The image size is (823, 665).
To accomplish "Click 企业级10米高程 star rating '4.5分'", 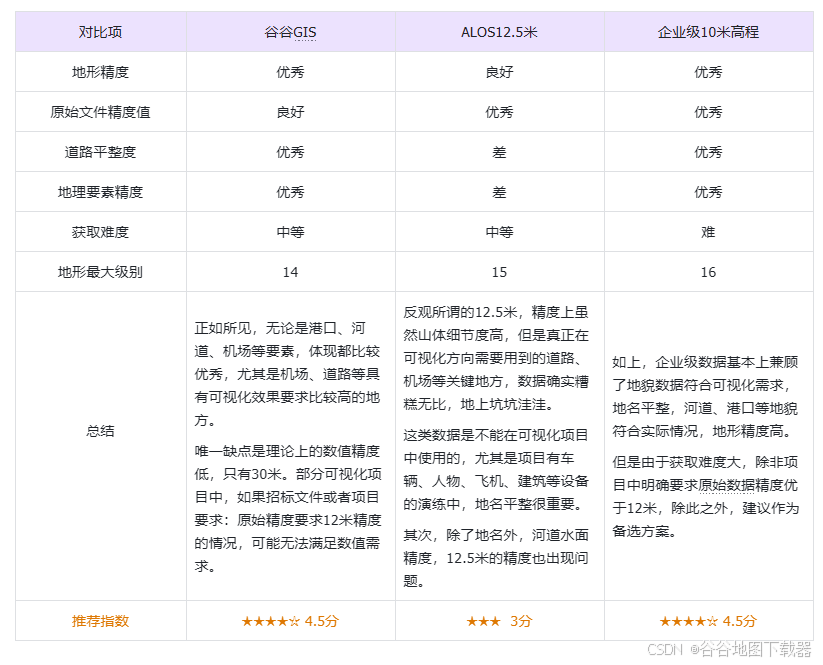I will tap(708, 621).
